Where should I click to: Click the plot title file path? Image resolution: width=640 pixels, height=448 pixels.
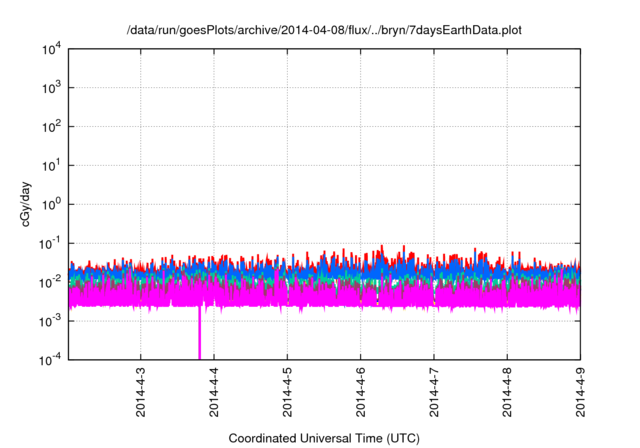(324, 30)
